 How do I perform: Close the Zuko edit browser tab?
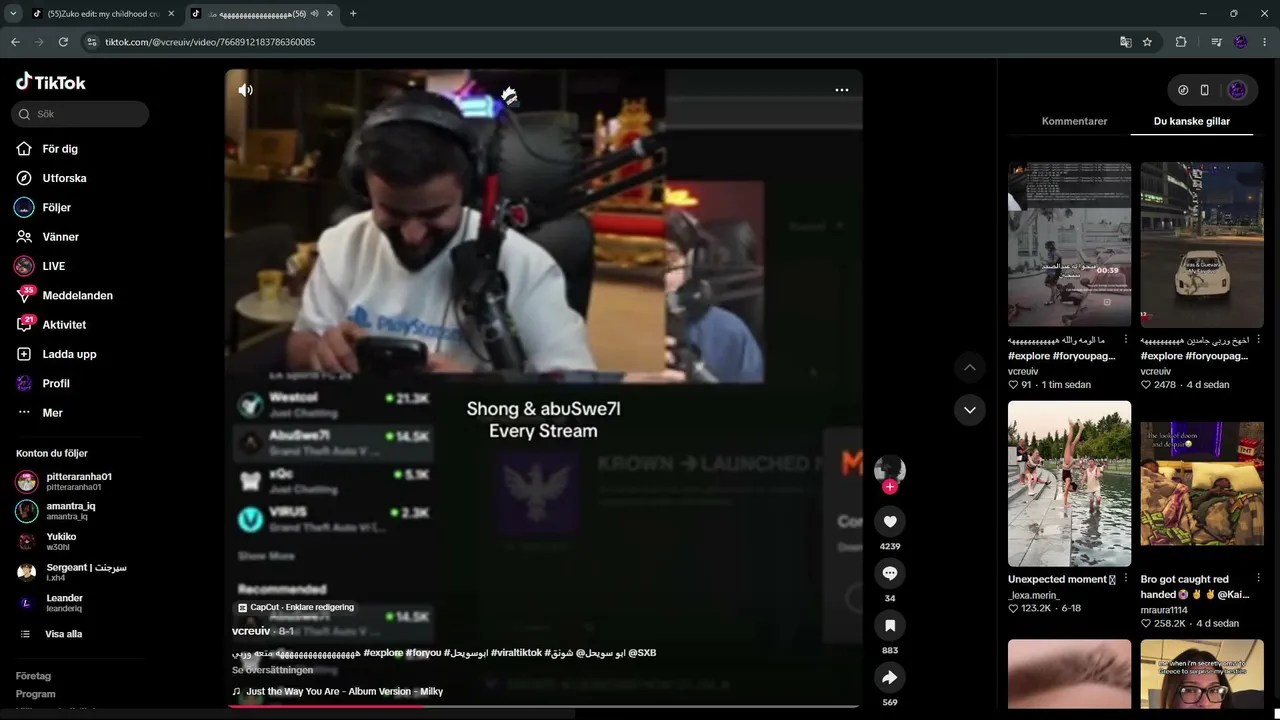171,14
